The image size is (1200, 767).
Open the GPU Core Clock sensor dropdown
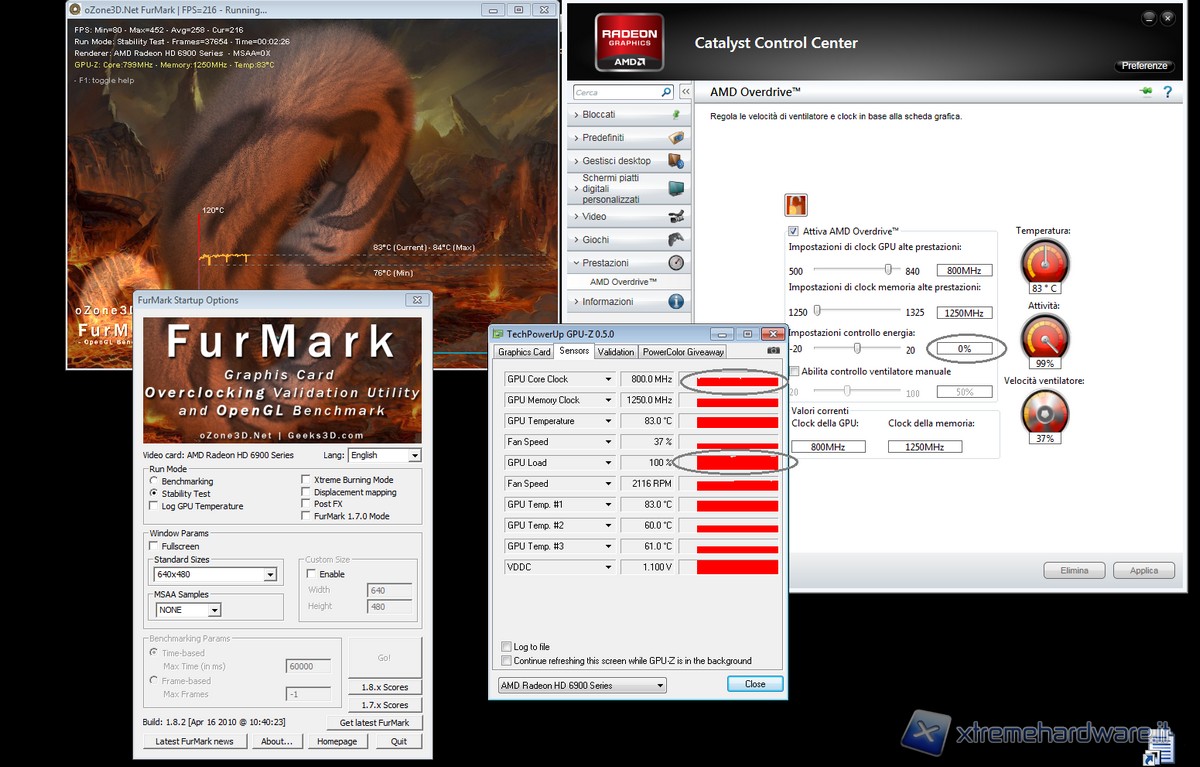pyautogui.click(x=608, y=380)
